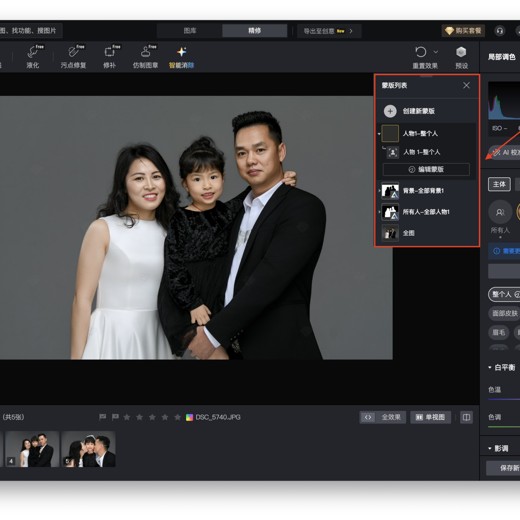Collapse the 人物1-整个人 mask group
Image resolution: width=520 pixels, height=520 pixels.
point(379,134)
